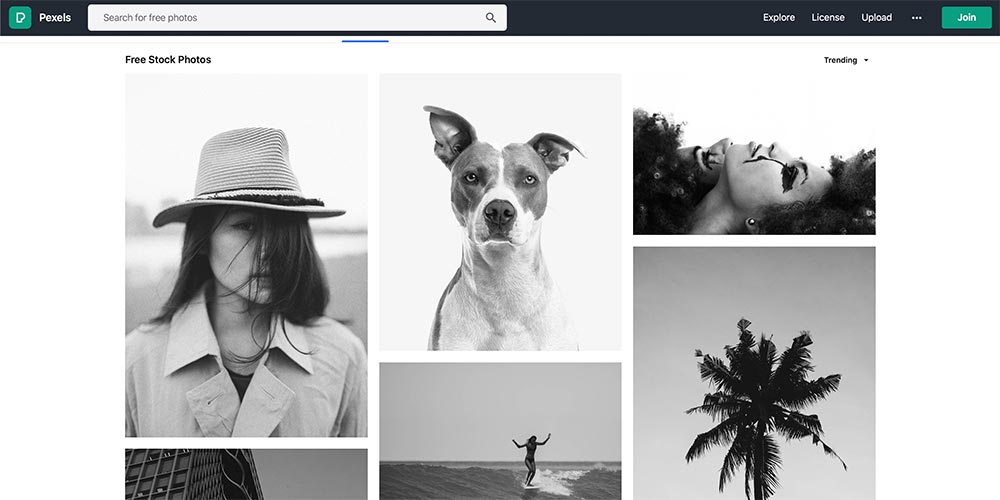Viewport: 1000px width, 500px height.
Task: Open the License page
Action: (x=828, y=18)
